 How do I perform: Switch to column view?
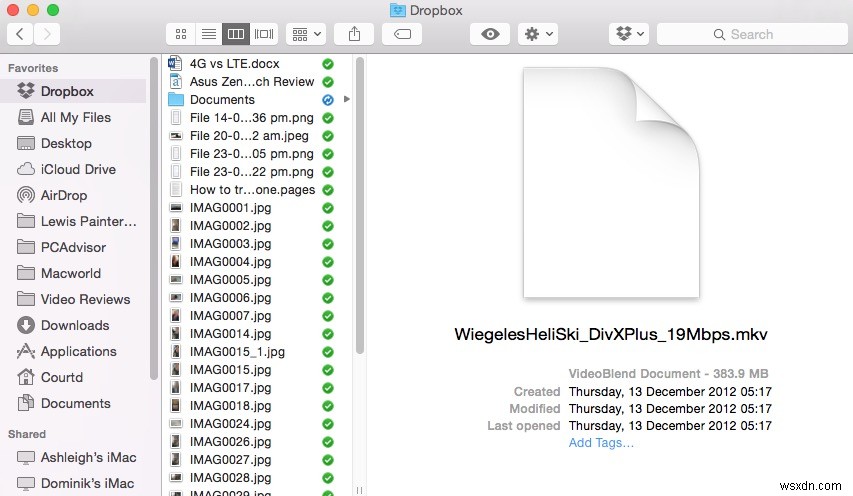tap(236, 34)
